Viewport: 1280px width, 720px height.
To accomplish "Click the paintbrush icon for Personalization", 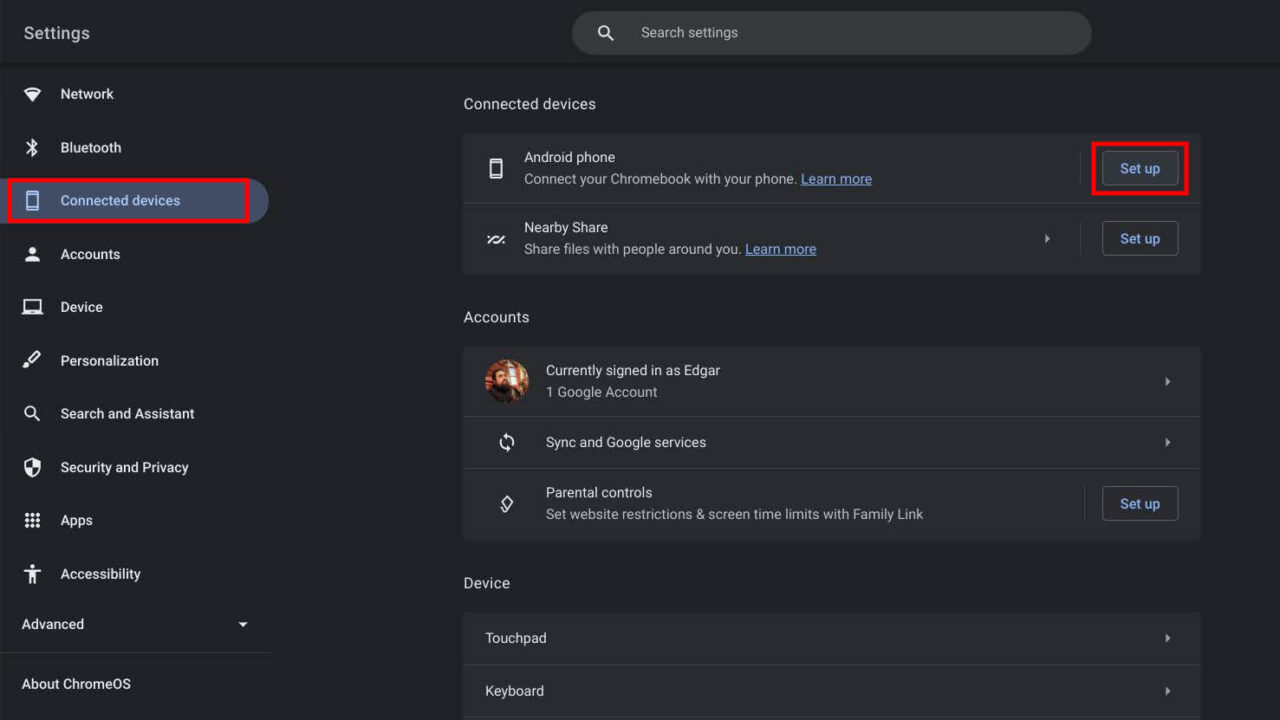I will [32, 360].
